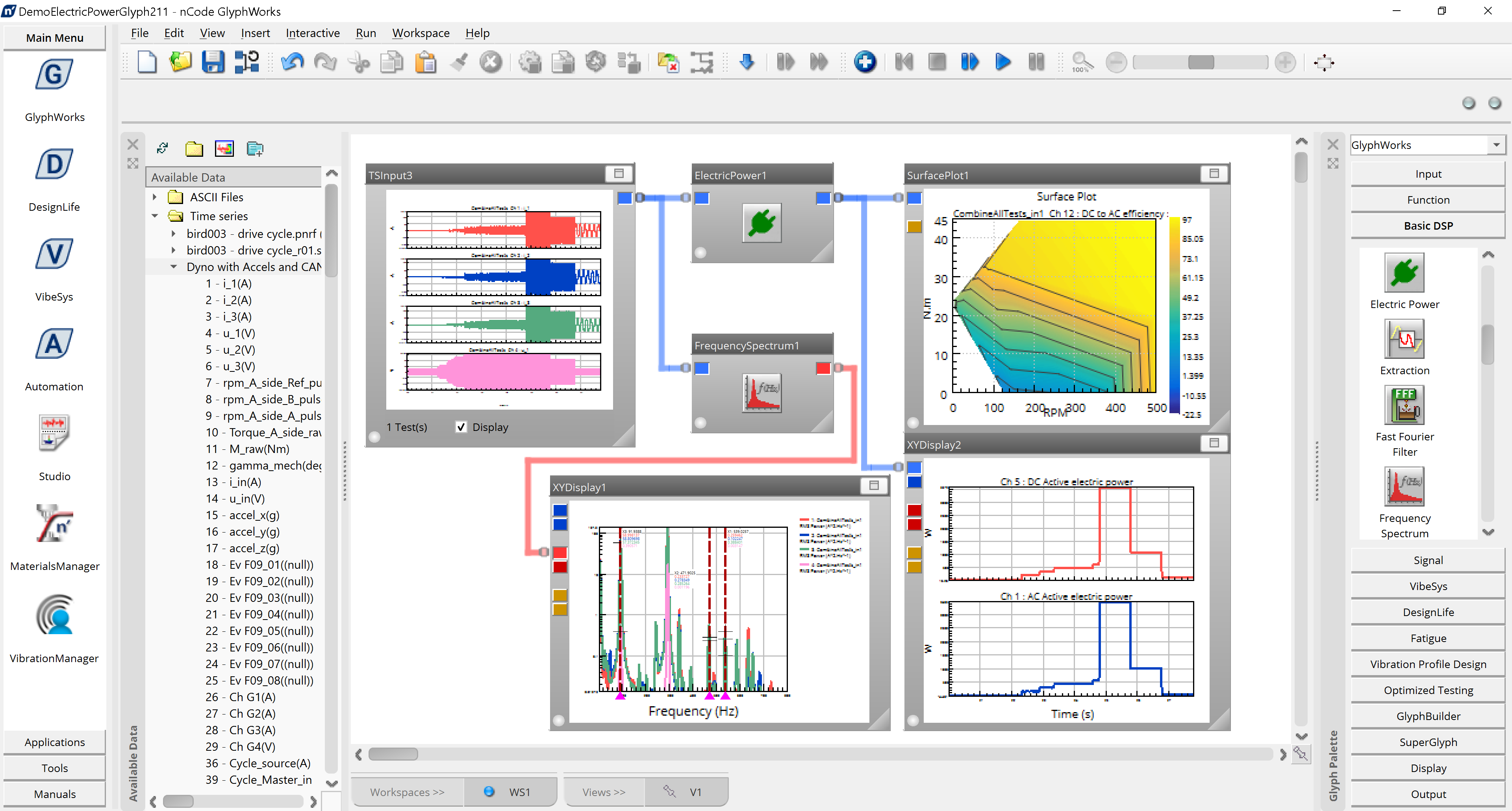Click the maximize view icon on SurfacePlot1
Viewport: 1512px width, 811px height.
1214,173
